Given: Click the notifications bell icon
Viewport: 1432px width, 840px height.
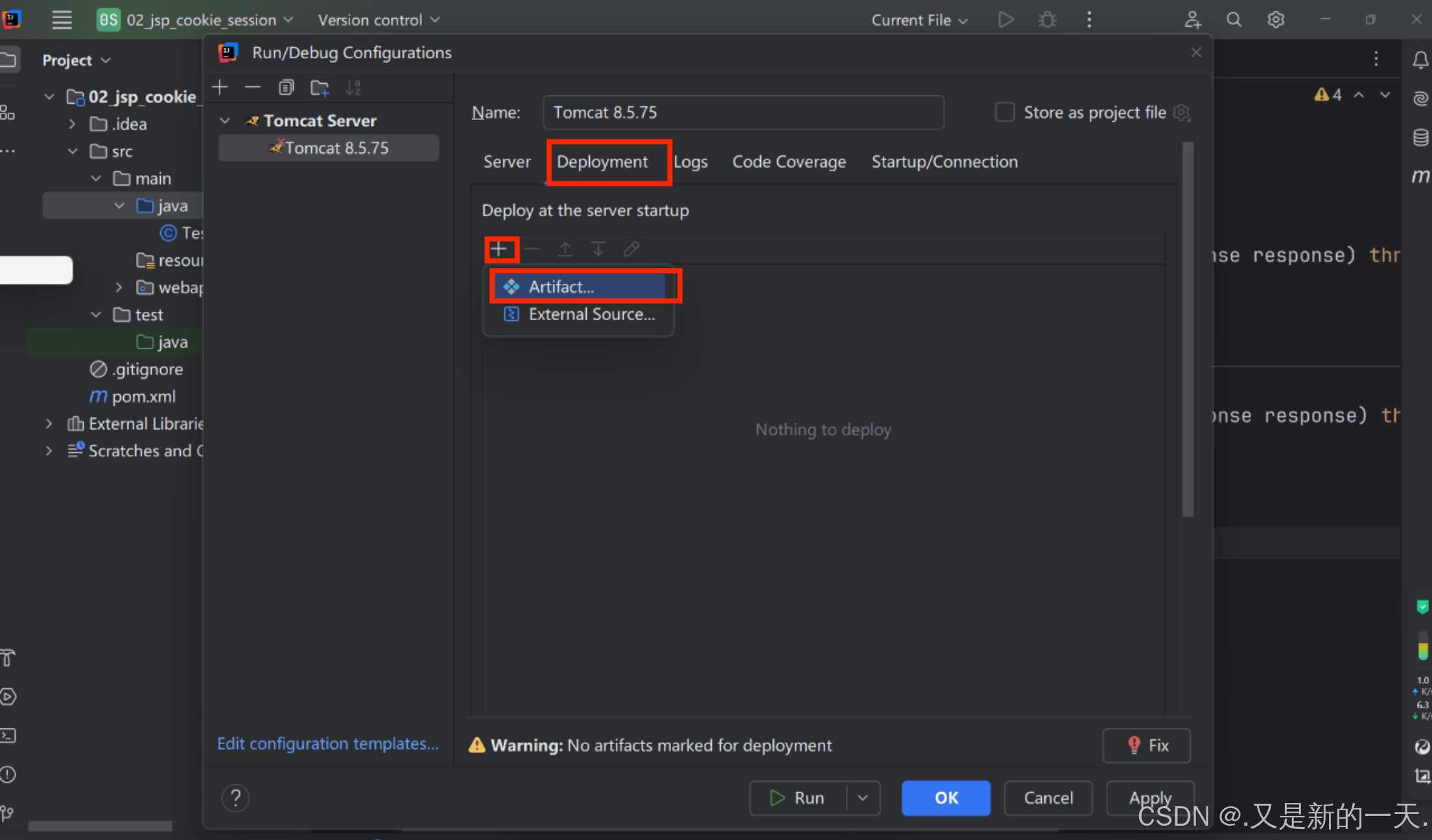Looking at the screenshot, I should coord(1420,60).
